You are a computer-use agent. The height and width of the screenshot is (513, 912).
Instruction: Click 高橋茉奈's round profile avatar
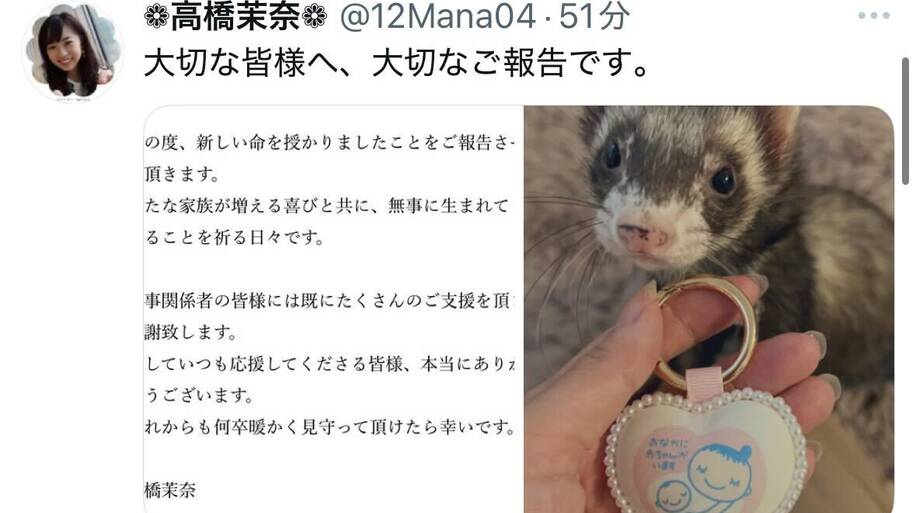pyautogui.click(x=72, y=52)
